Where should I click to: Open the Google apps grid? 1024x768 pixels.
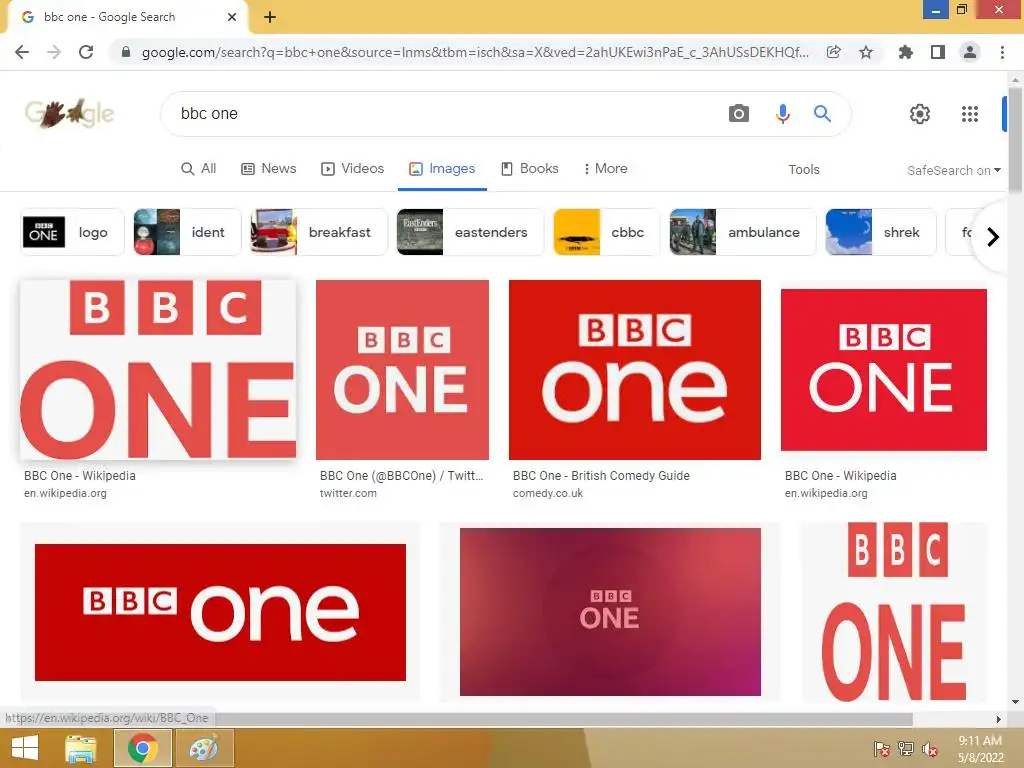[970, 114]
